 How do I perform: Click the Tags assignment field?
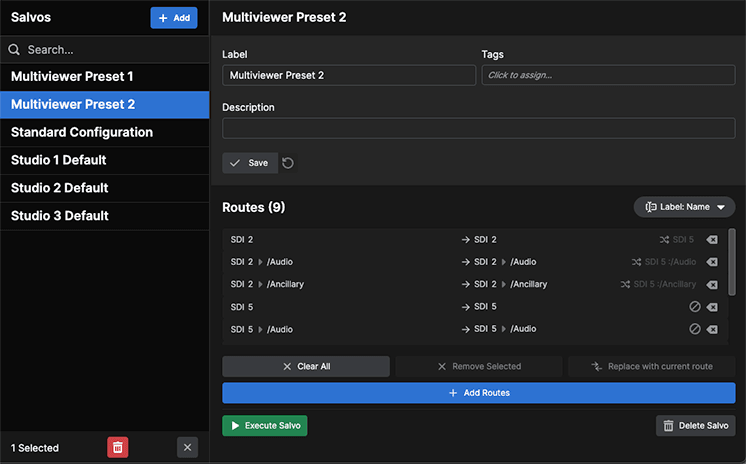[x=608, y=75]
